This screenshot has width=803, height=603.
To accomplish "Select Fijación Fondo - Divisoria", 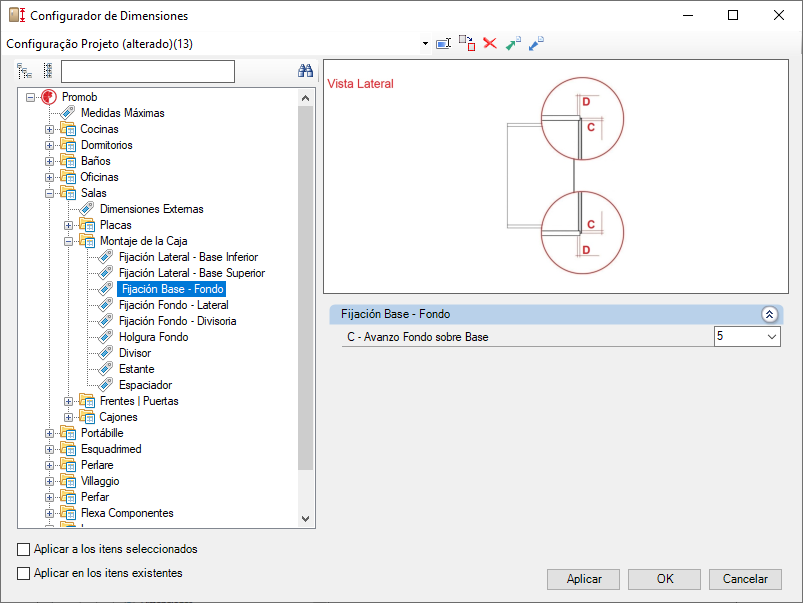I will [x=178, y=321].
